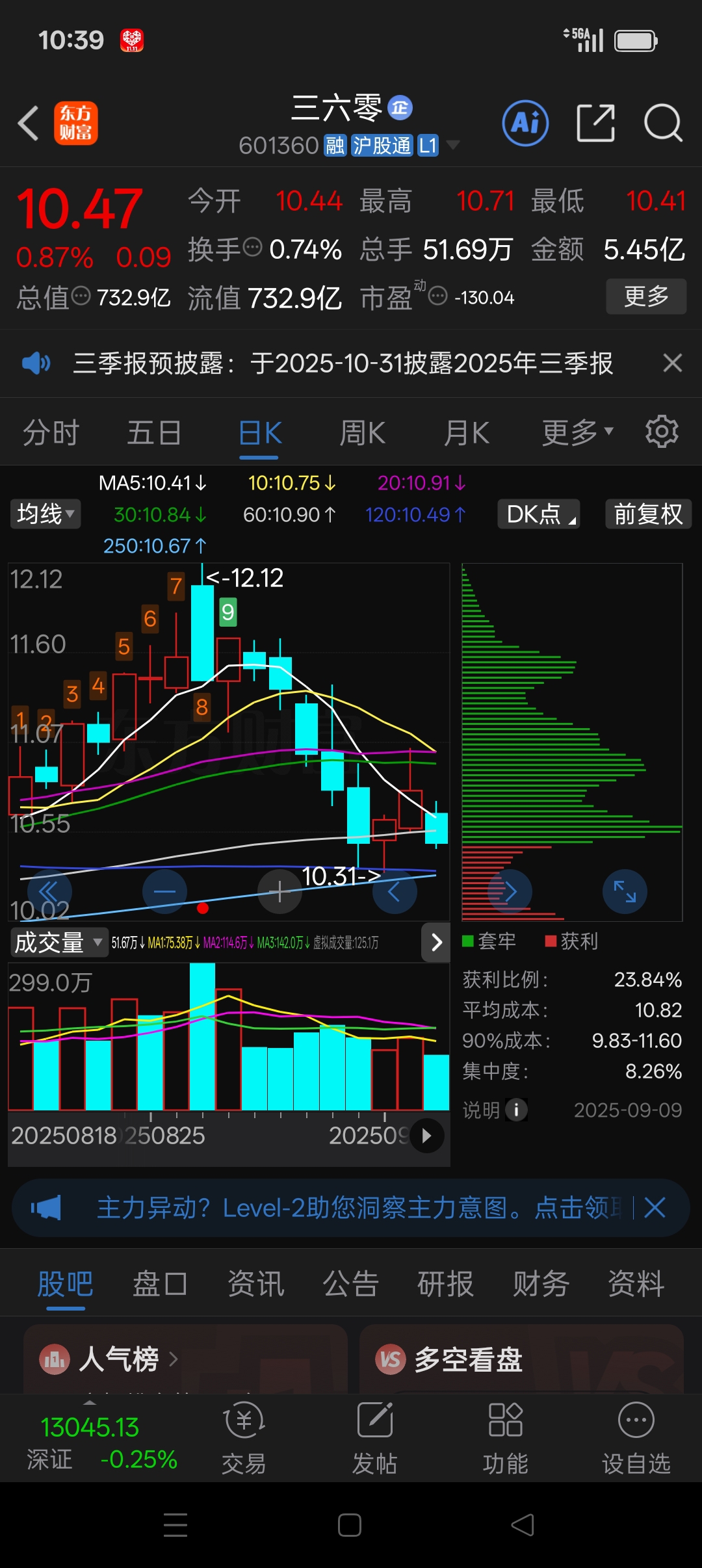Viewport: 702px width, 1568px height.
Task: Tap 平均成本 value 10.82
Action: point(658,1010)
